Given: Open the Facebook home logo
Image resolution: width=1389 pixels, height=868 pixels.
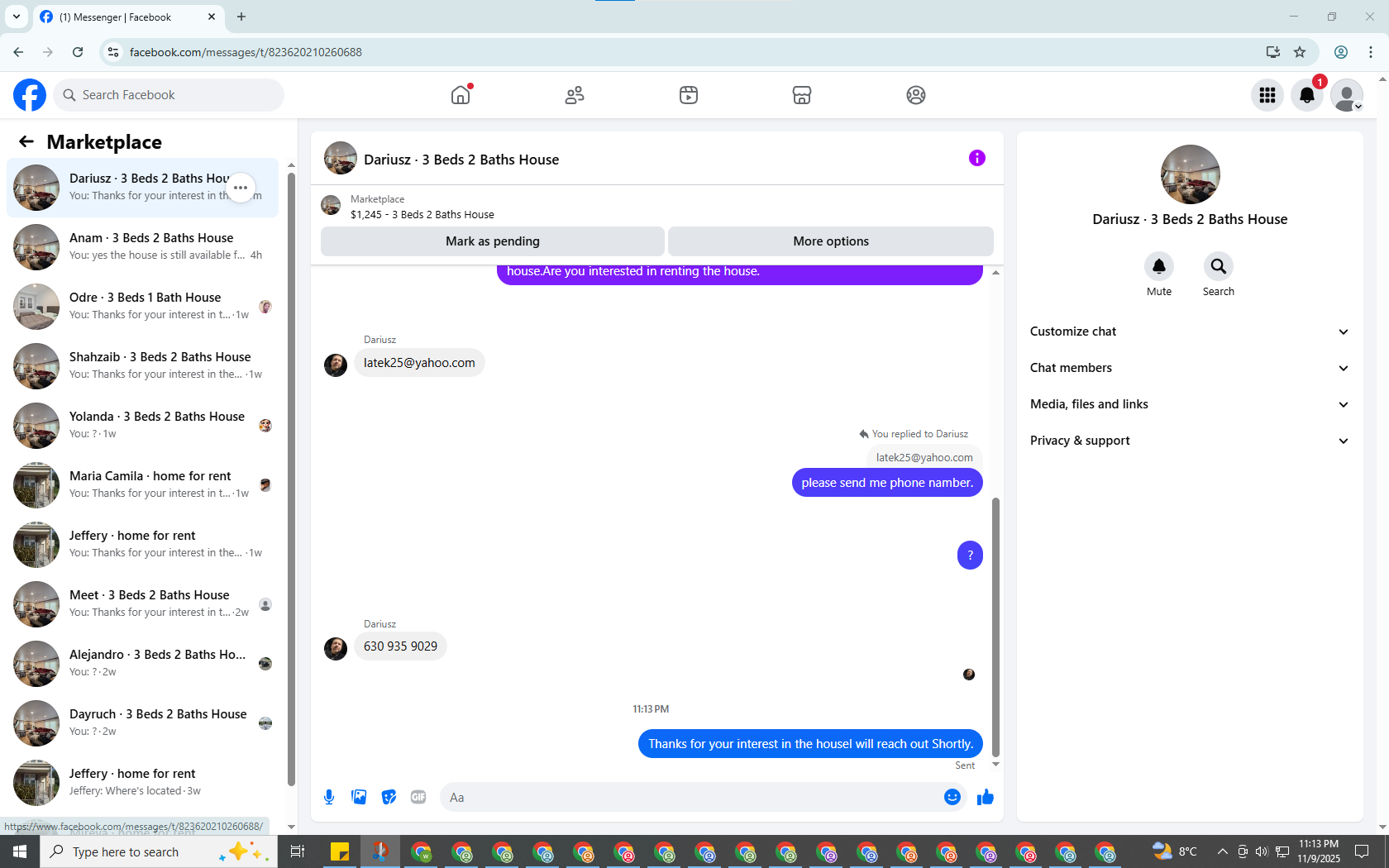Looking at the screenshot, I should (x=30, y=95).
